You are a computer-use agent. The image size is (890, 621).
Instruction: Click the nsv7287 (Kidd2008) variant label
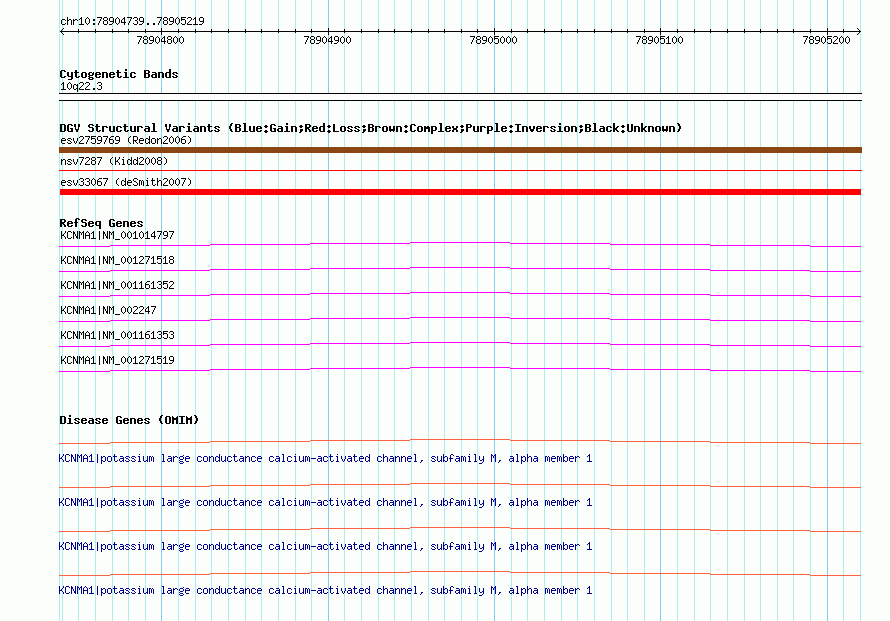(x=114, y=161)
